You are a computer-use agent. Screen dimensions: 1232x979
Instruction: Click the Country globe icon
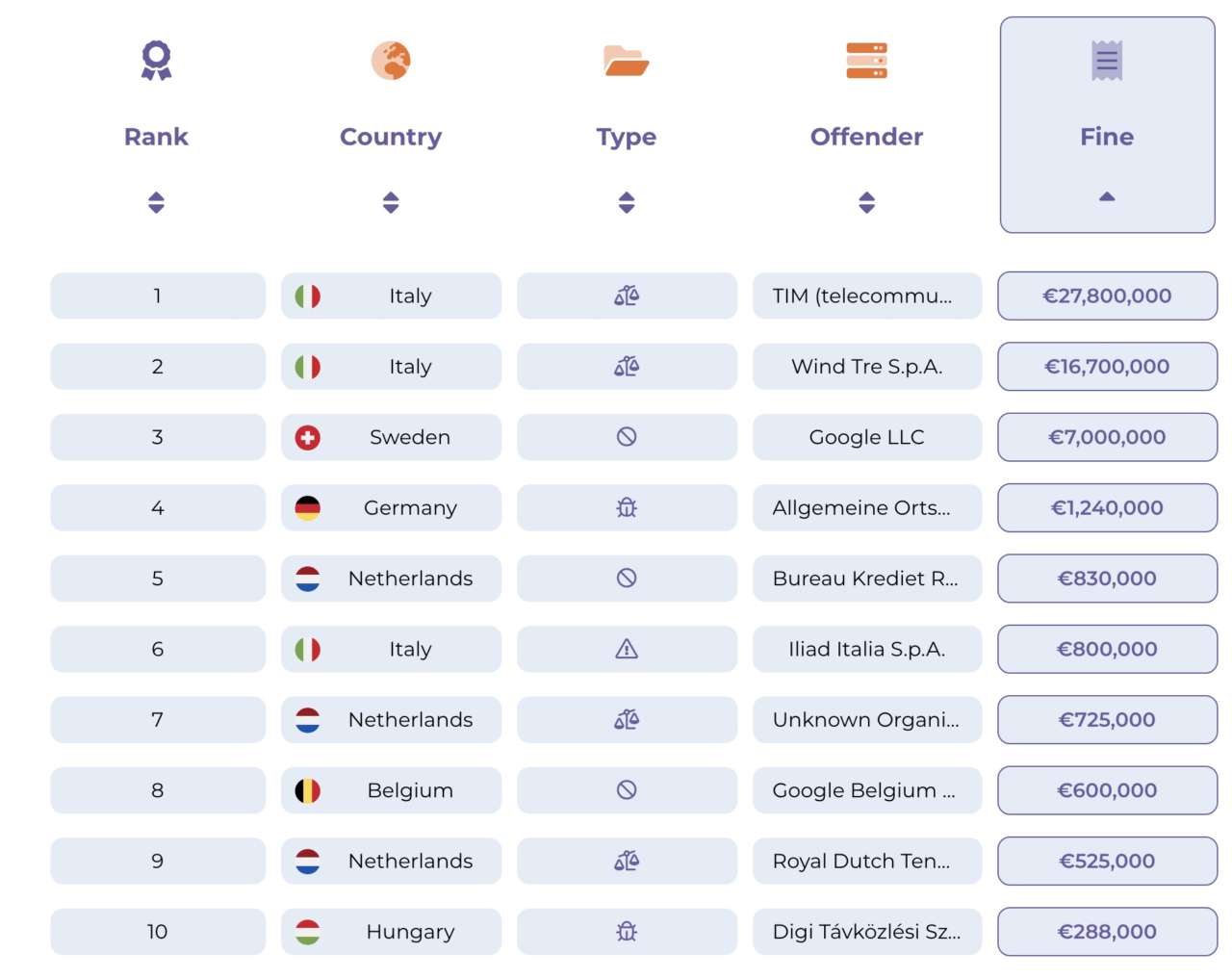(391, 60)
